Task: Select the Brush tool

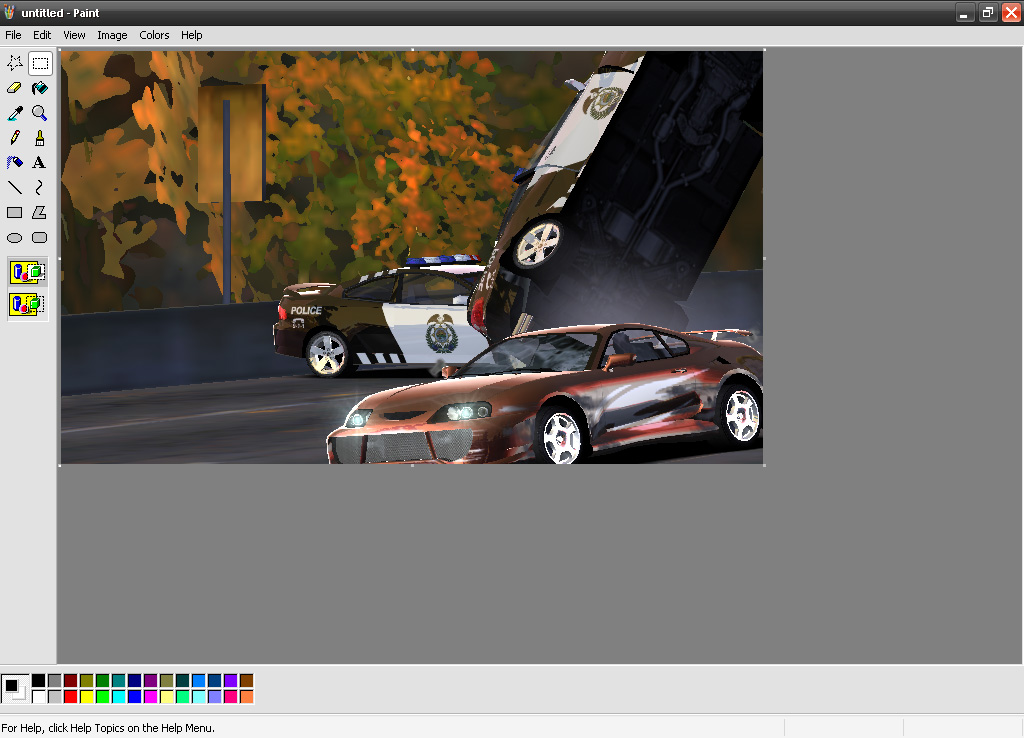Action: coord(40,138)
